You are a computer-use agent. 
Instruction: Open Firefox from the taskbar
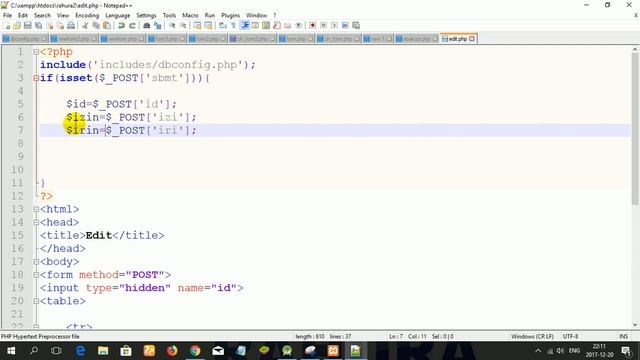click(x=172, y=351)
